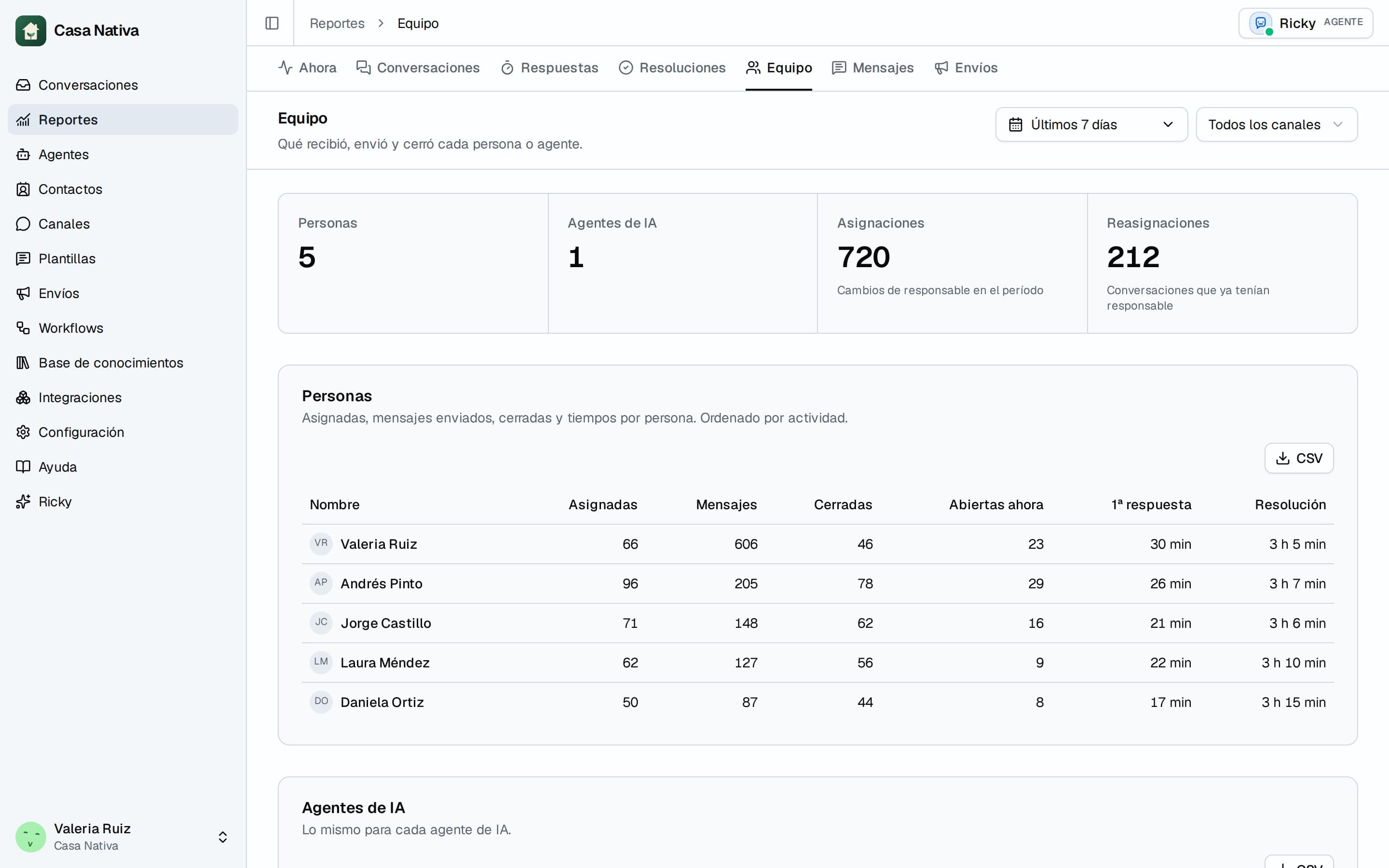Viewport: 1389px width, 868px height.
Task: Click the Ayuda book icon
Action: 23,467
